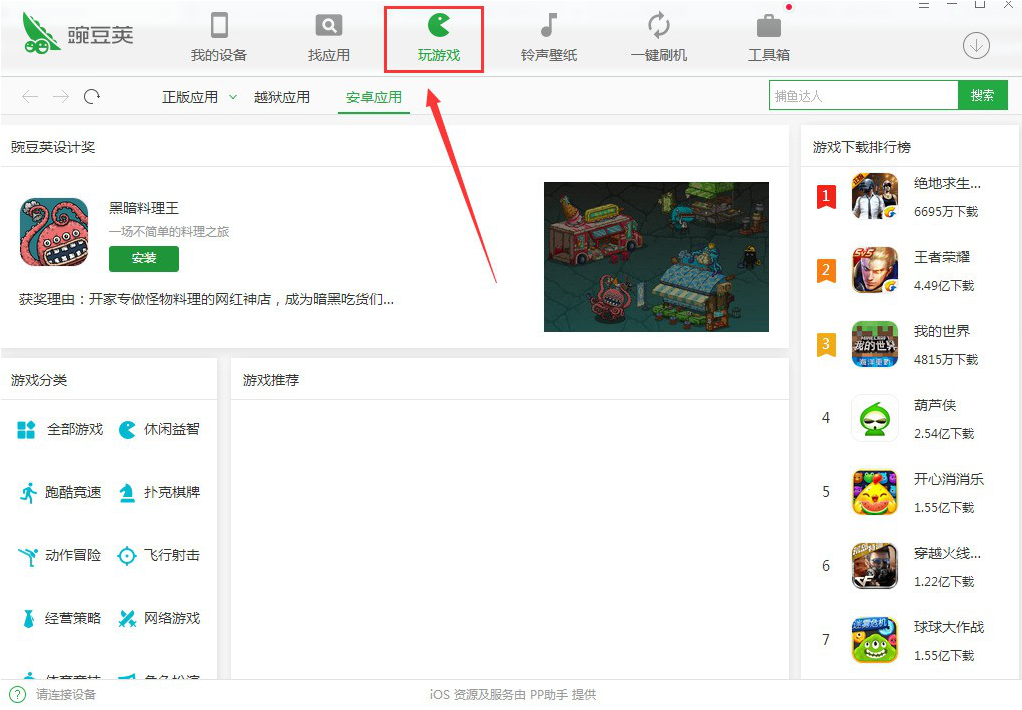Open 穿越火线 game icon in ranking

point(875,566)
